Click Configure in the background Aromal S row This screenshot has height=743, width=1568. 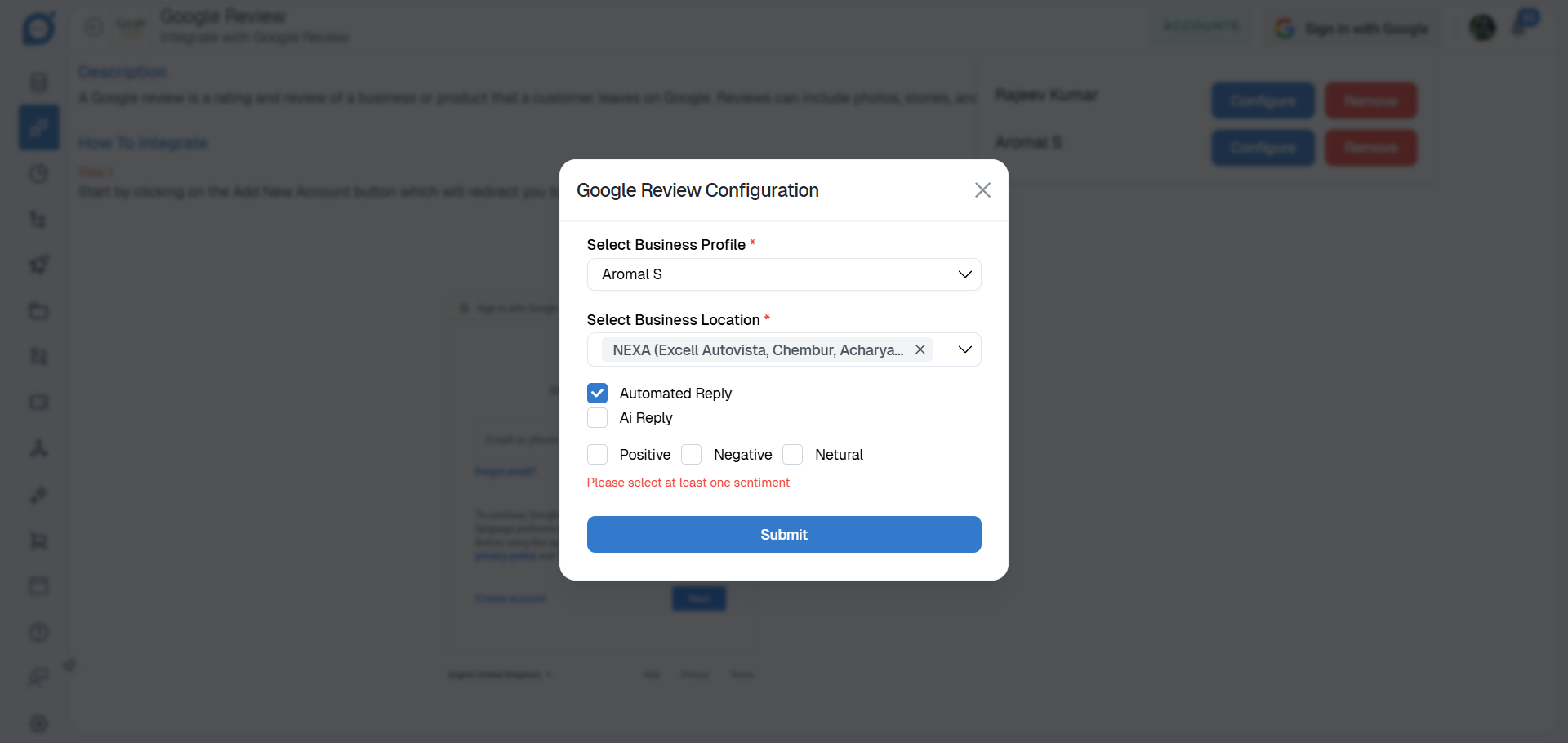click(1263, 148)
